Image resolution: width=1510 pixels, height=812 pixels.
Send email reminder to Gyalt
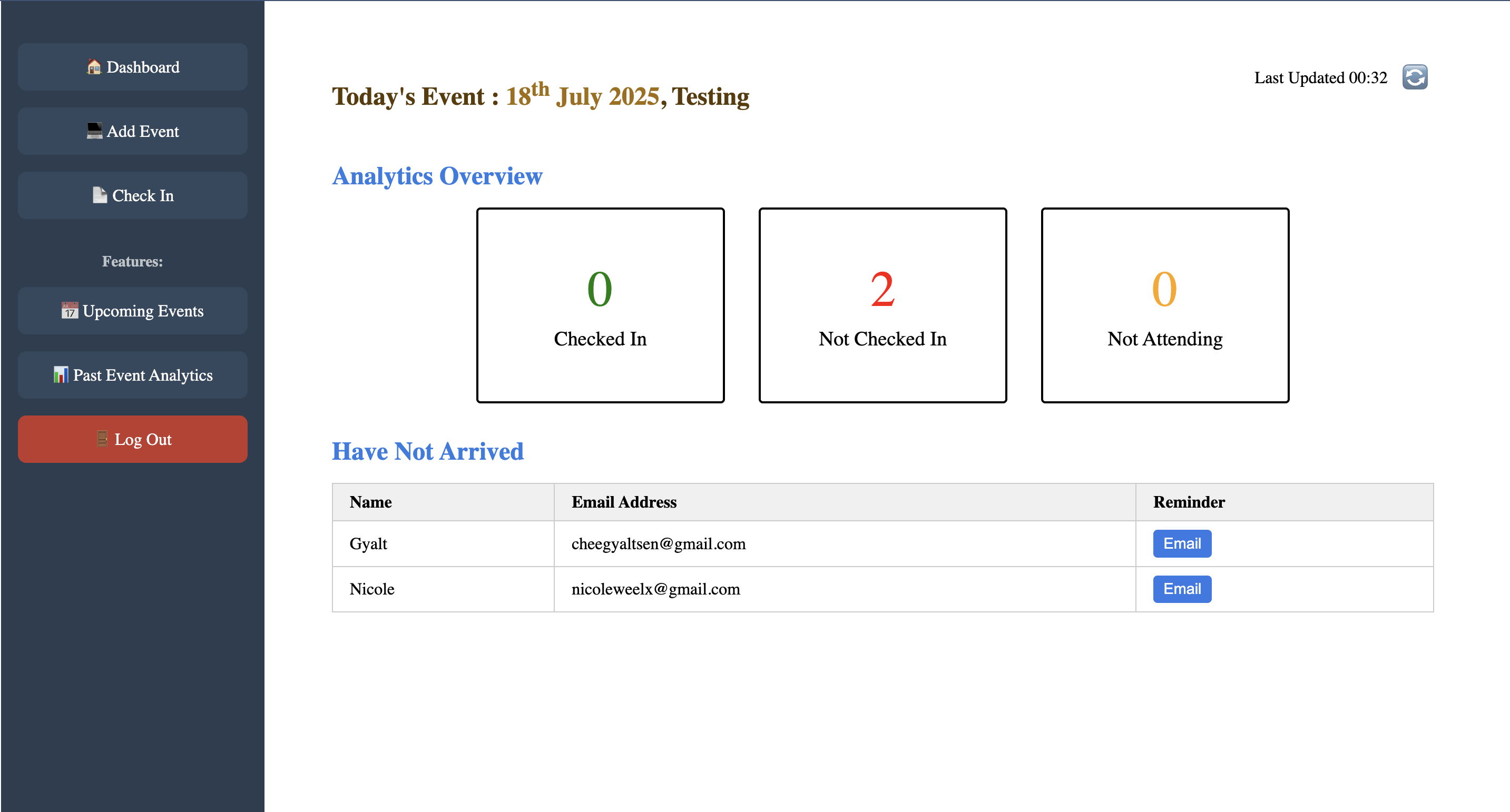pyautogui.click(x=1182, y=543)
